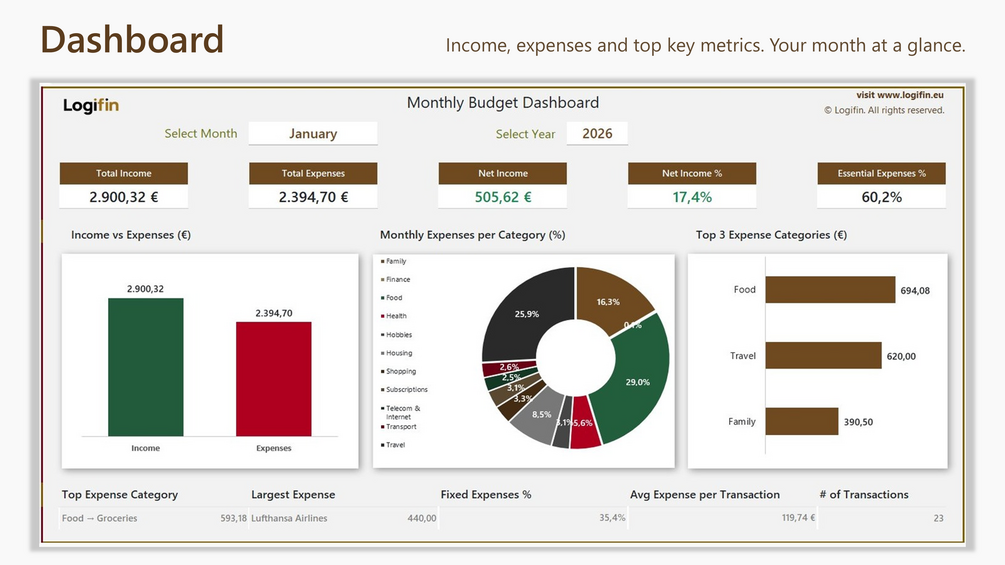The height and width of the screenshot is (565, 1005).
Task: Click the Health legend color marker
Action: 383,316
